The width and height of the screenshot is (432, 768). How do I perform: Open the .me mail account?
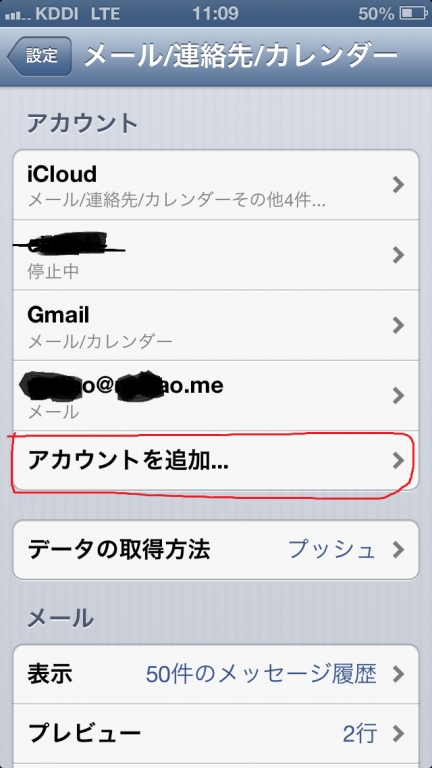click(x=216, y=396)
